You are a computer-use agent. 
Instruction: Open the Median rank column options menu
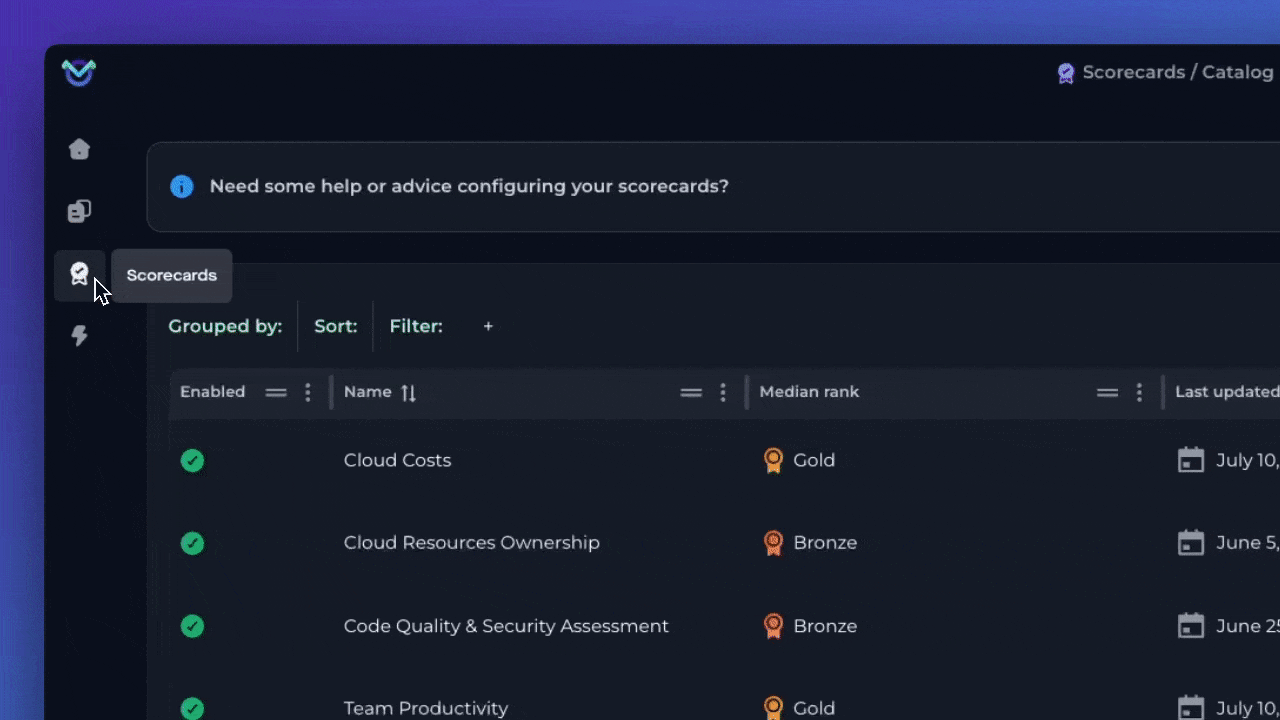pos(1139,393)
